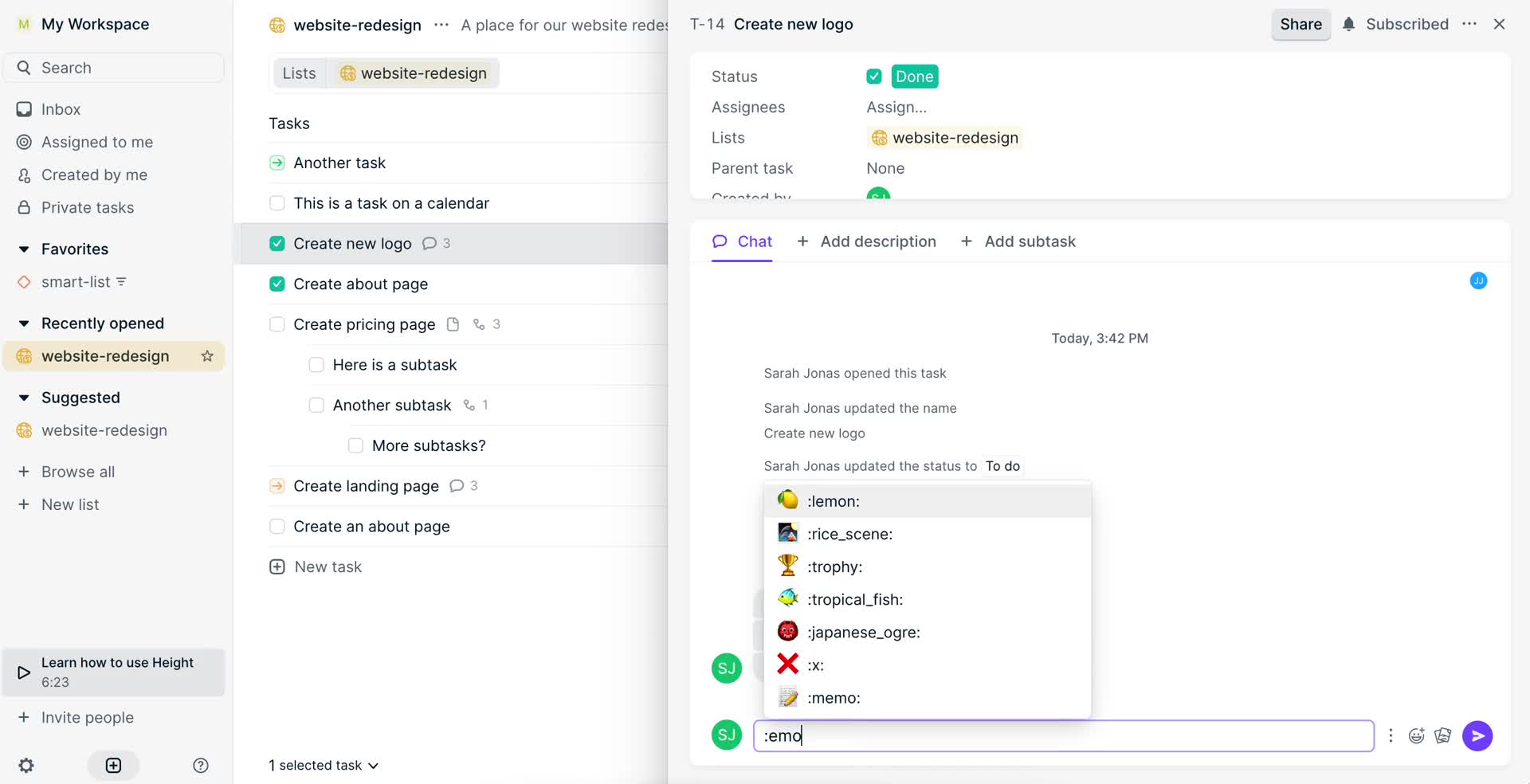Open Assigned to me view
Screen dimensions: 1530x784
(x=97, y=142)
